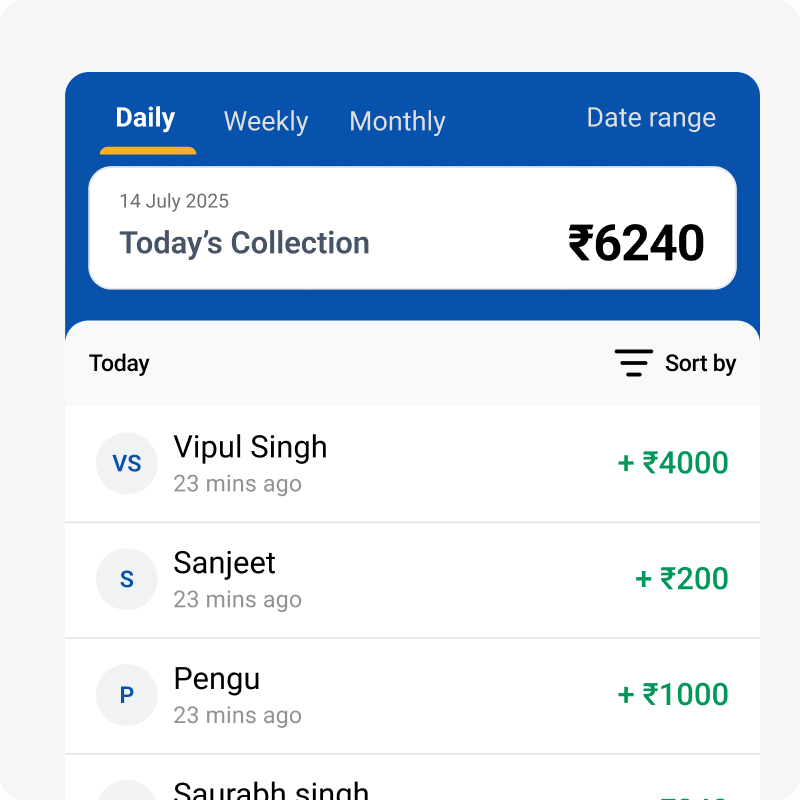Switch to the Weekly tab
Screen dimensions: 800x800
[x=266, y=122]
